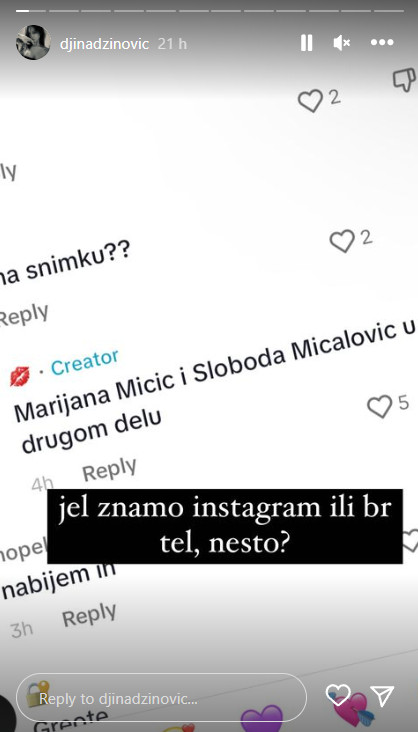Tap the thumbs-down dislike icon
The height and width of the screenshot is (732, 418).
tap(404, 79)
